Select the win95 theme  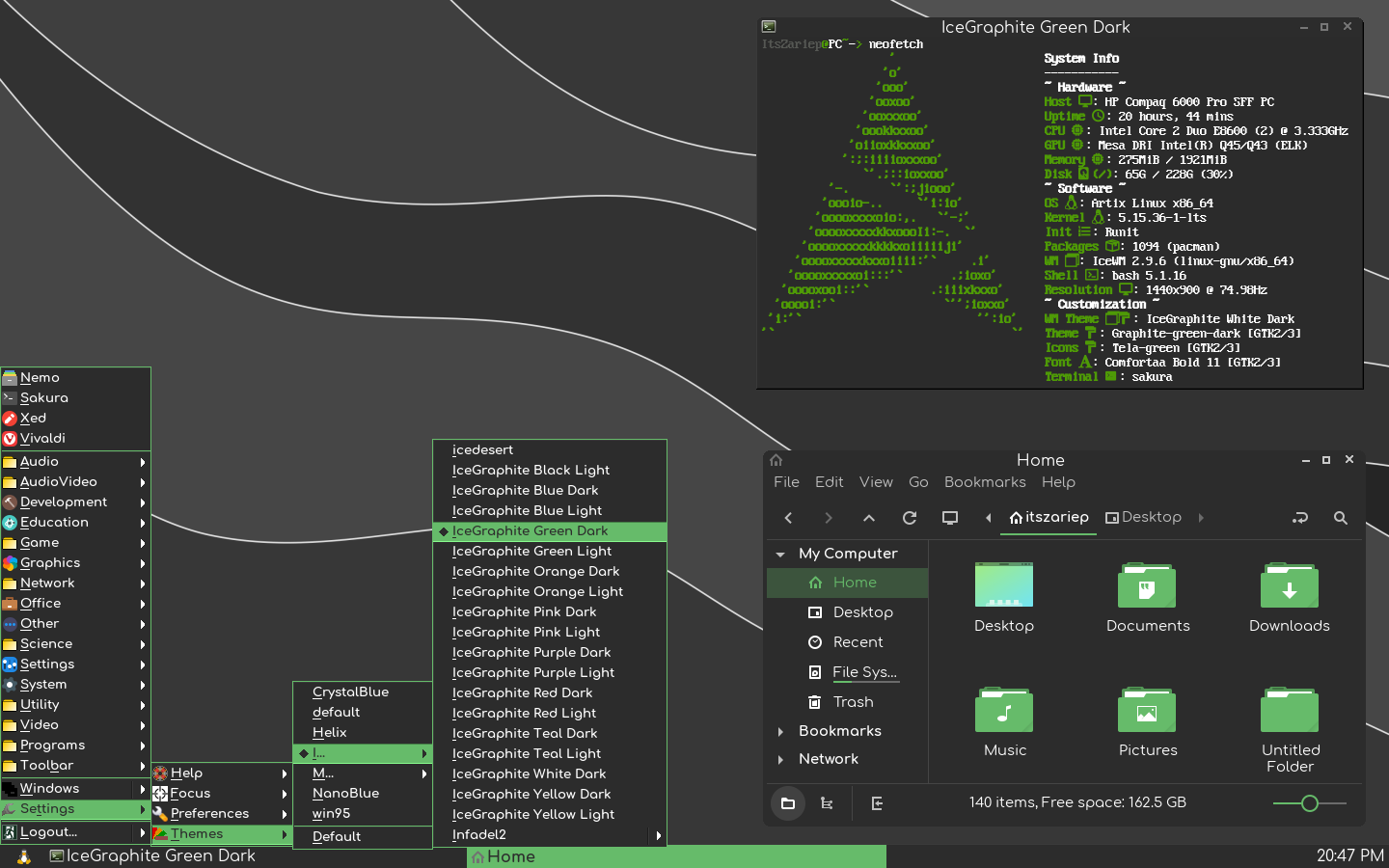363,814
